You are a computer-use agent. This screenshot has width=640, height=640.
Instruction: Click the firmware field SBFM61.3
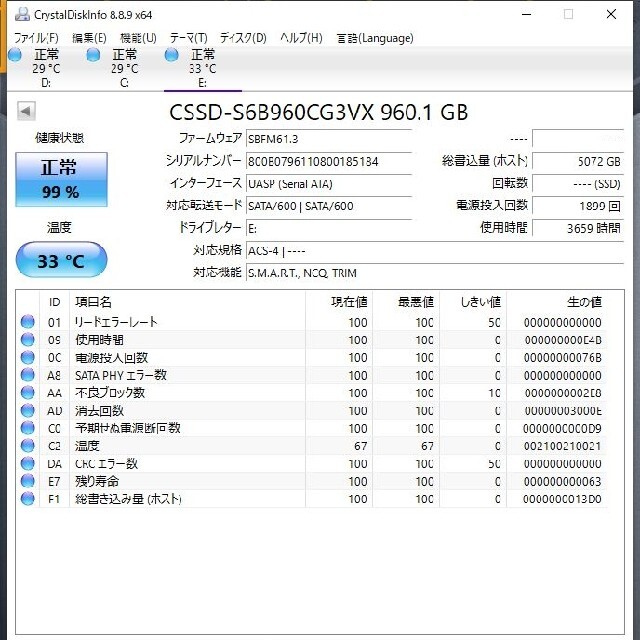pyautogui.click(x=329, y=139)
